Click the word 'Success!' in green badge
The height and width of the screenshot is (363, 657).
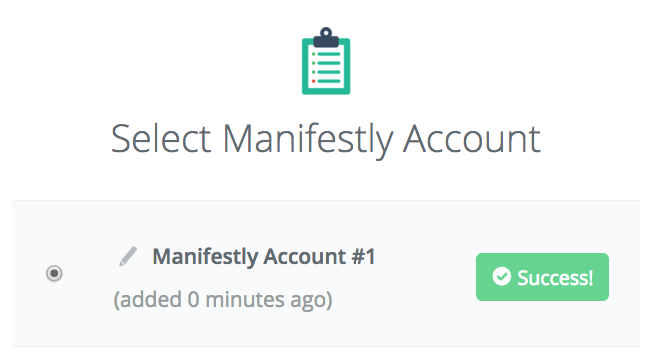click(x=555, y=277)
